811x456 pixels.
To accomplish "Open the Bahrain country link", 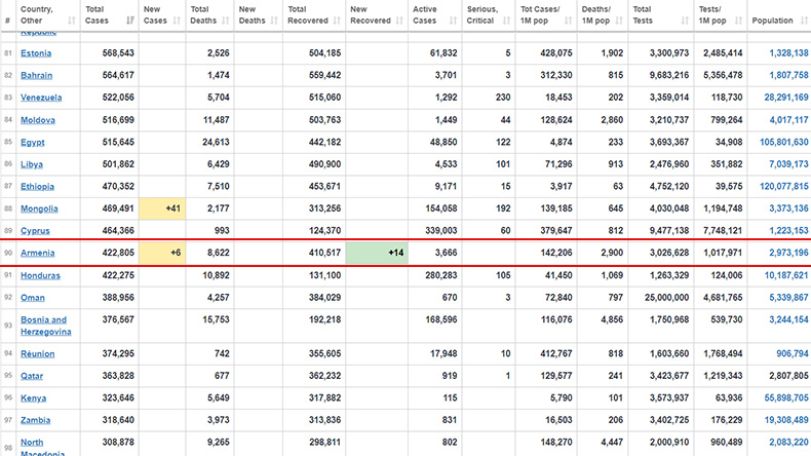I will coord(36,75).
